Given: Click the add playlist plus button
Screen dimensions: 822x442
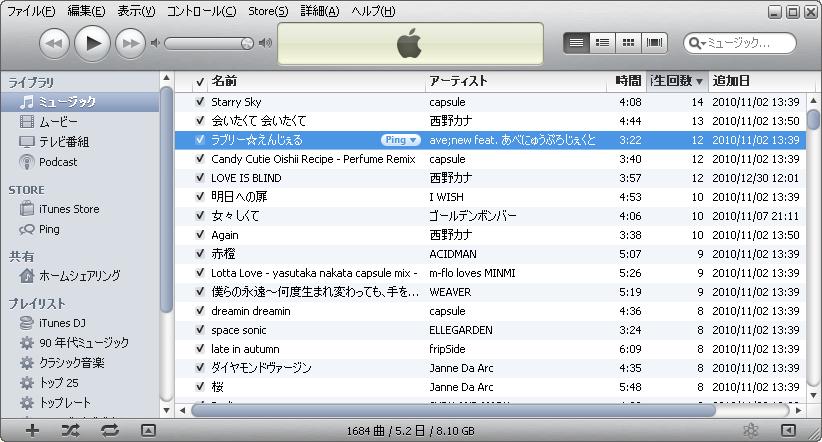Looking at the screenshot, I should click(x=33, y=430).
